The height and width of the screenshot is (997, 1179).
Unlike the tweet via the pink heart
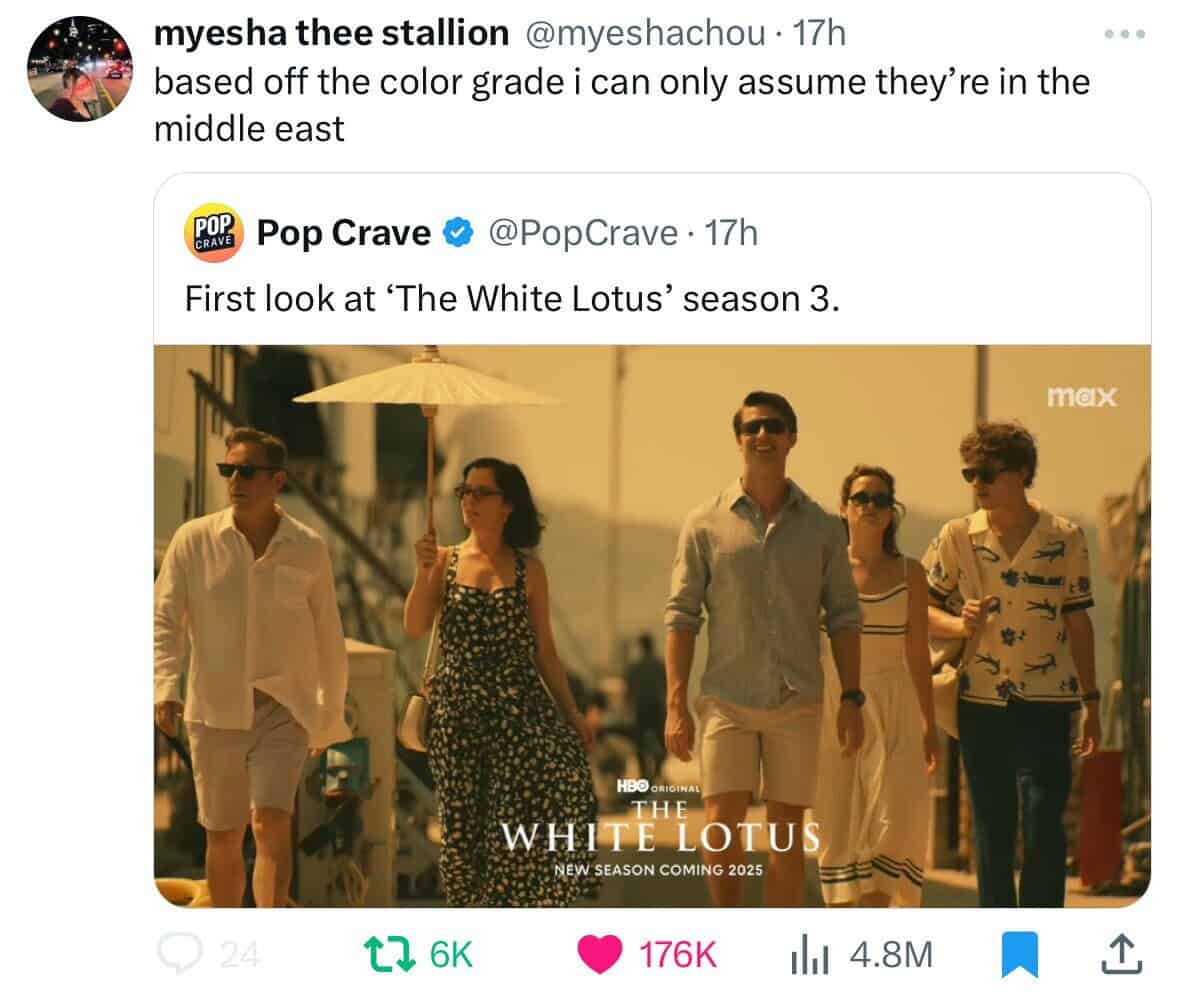599,955
